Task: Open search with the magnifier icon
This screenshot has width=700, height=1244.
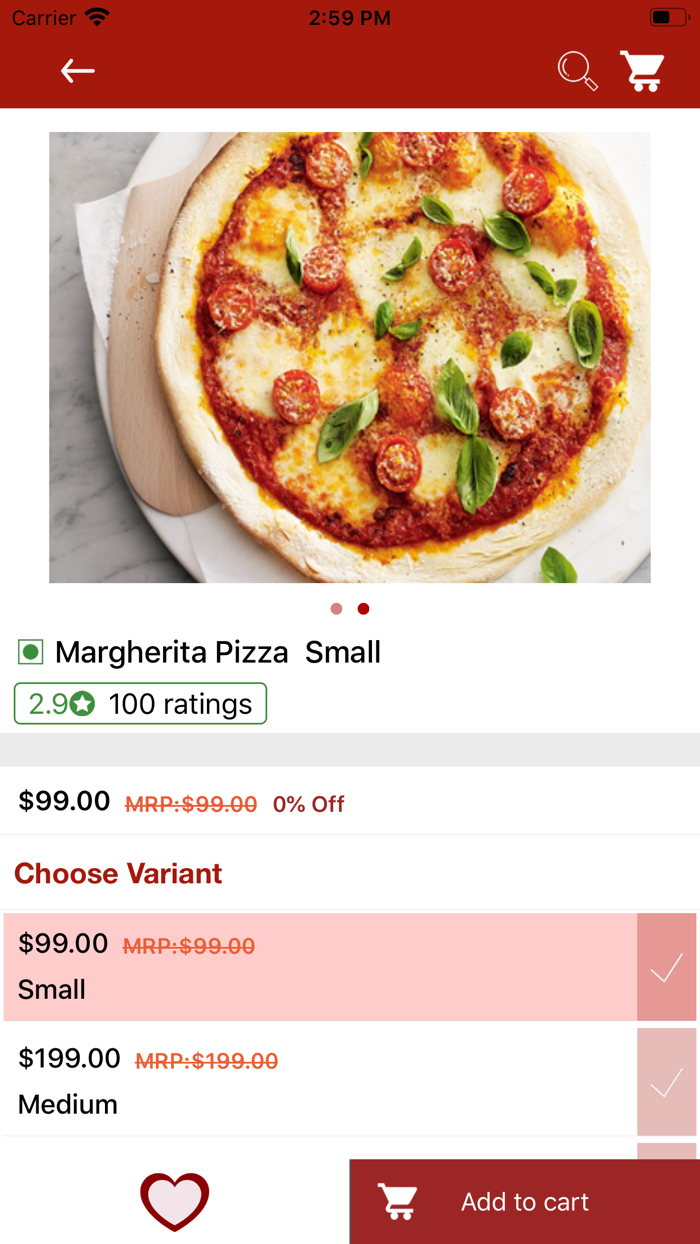Action: point(577,71)
